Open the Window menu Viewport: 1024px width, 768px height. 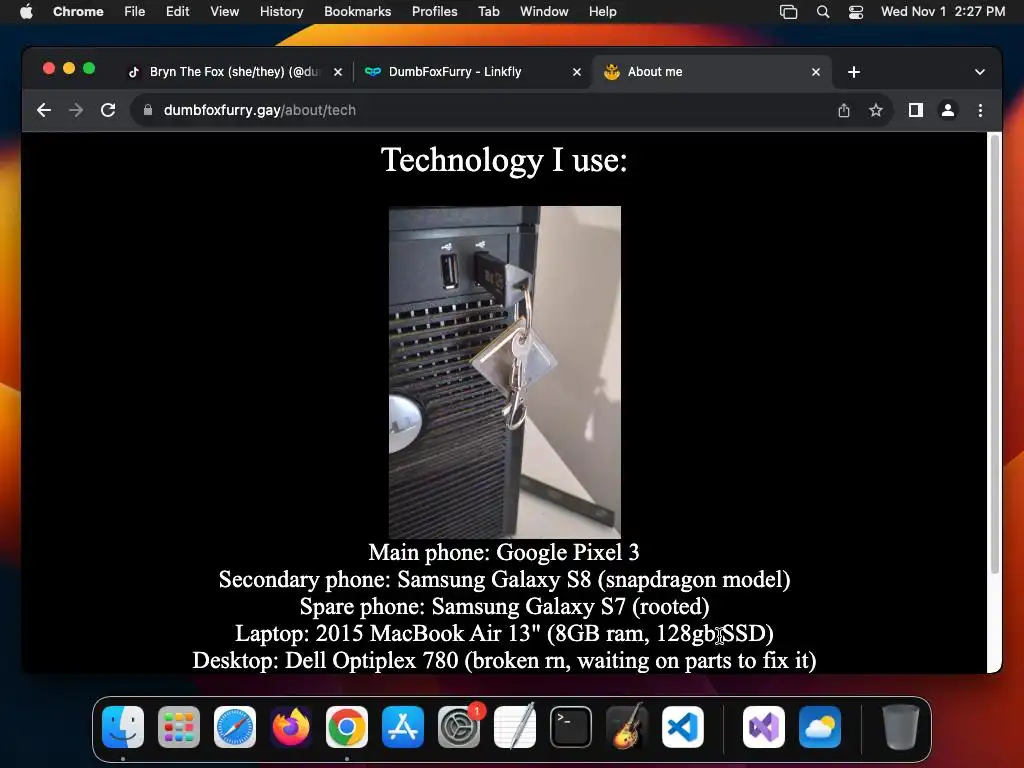(x=544, y=12)
